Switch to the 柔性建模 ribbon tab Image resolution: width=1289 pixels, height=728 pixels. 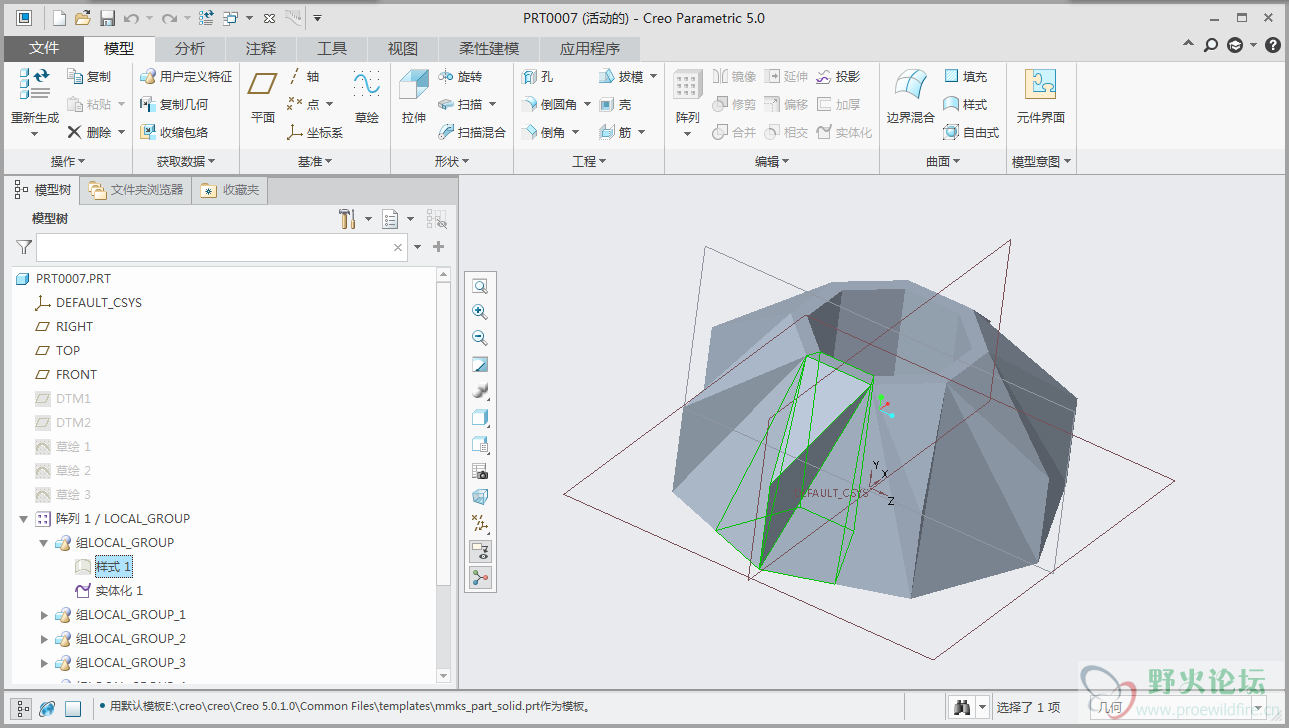click(x=489, y=48)
